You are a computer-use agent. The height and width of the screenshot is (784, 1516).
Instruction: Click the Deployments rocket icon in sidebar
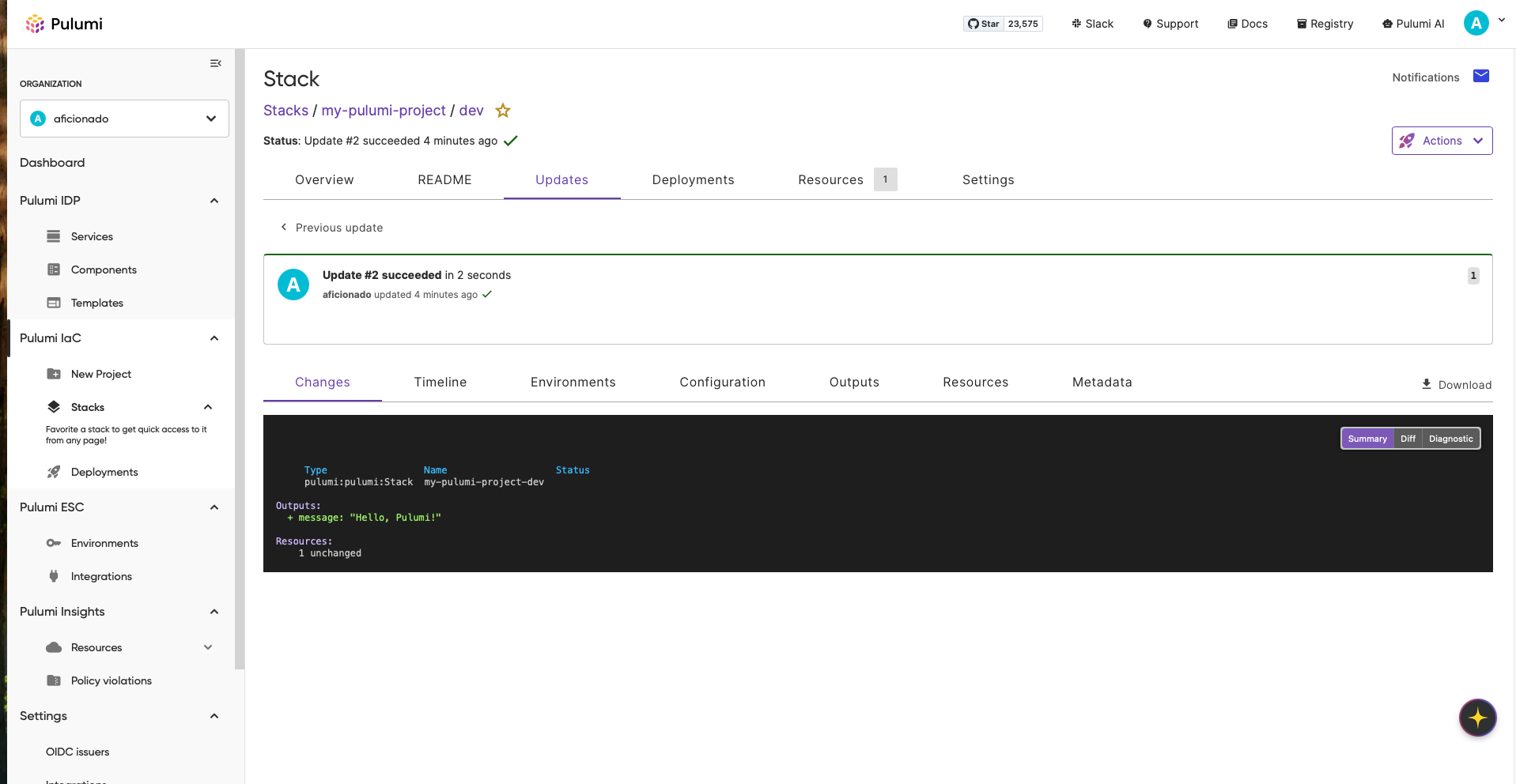point(54,472)
